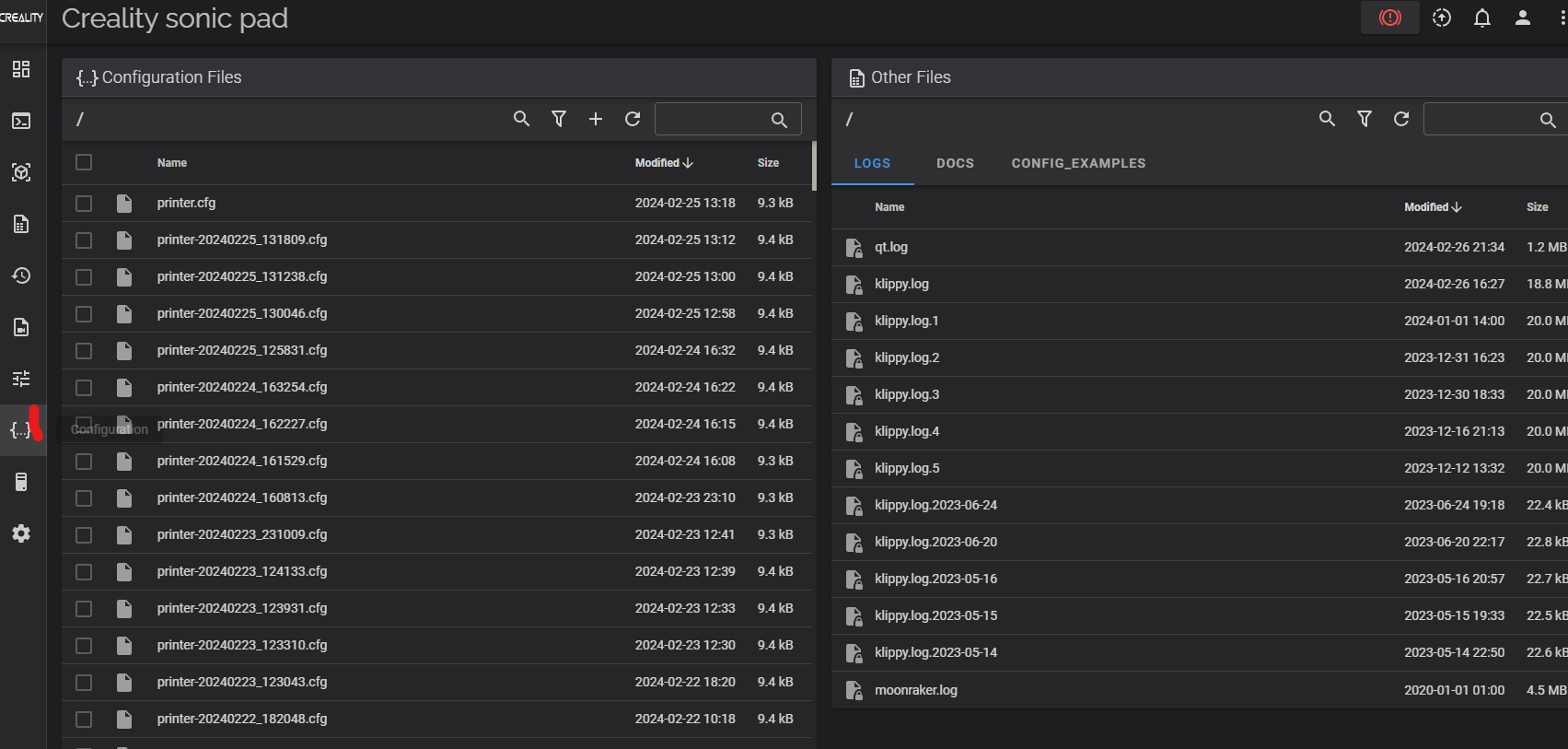Open the Console sidebar icon
Viewport: 1568px width, 749px height.
point(21,121)
